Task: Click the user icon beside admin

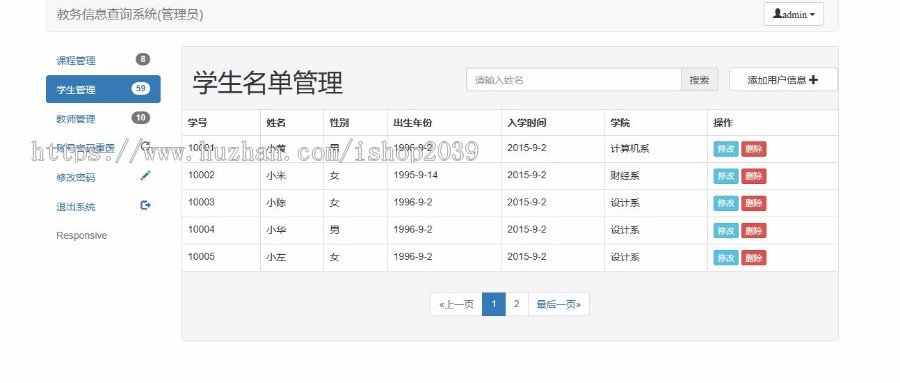Action: point(777,13)
